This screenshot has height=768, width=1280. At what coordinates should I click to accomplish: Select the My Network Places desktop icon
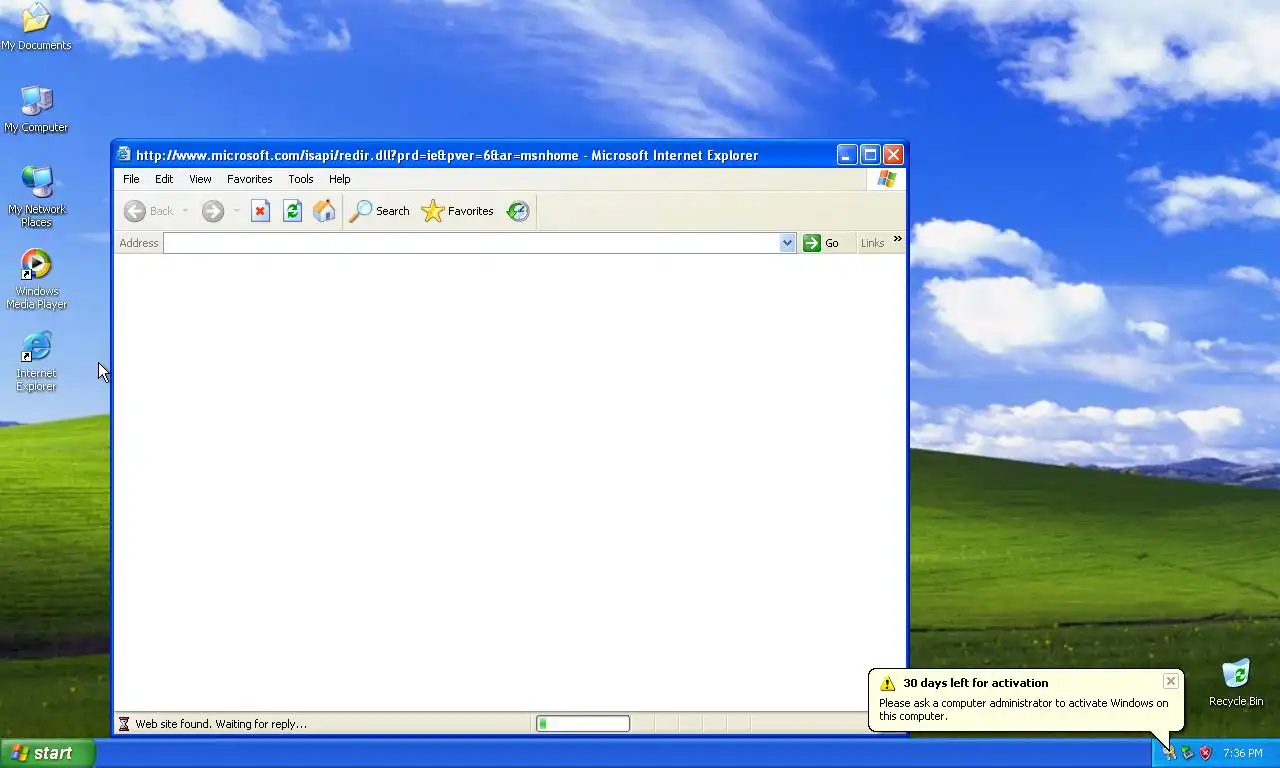[36, 197]
